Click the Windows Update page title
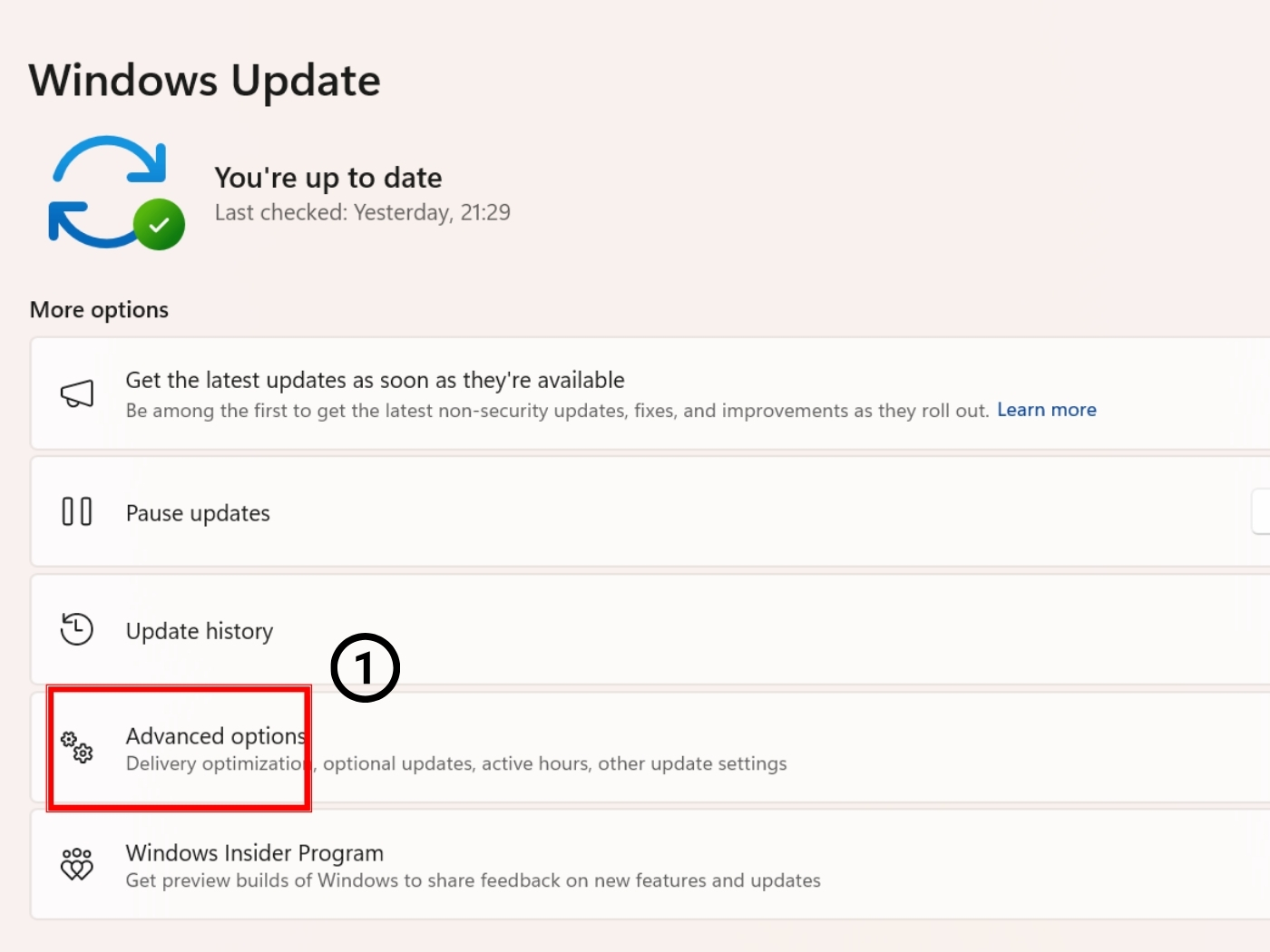Viewport: 1270px width, 952px height. pyautogui.click(x=205, y=80)
